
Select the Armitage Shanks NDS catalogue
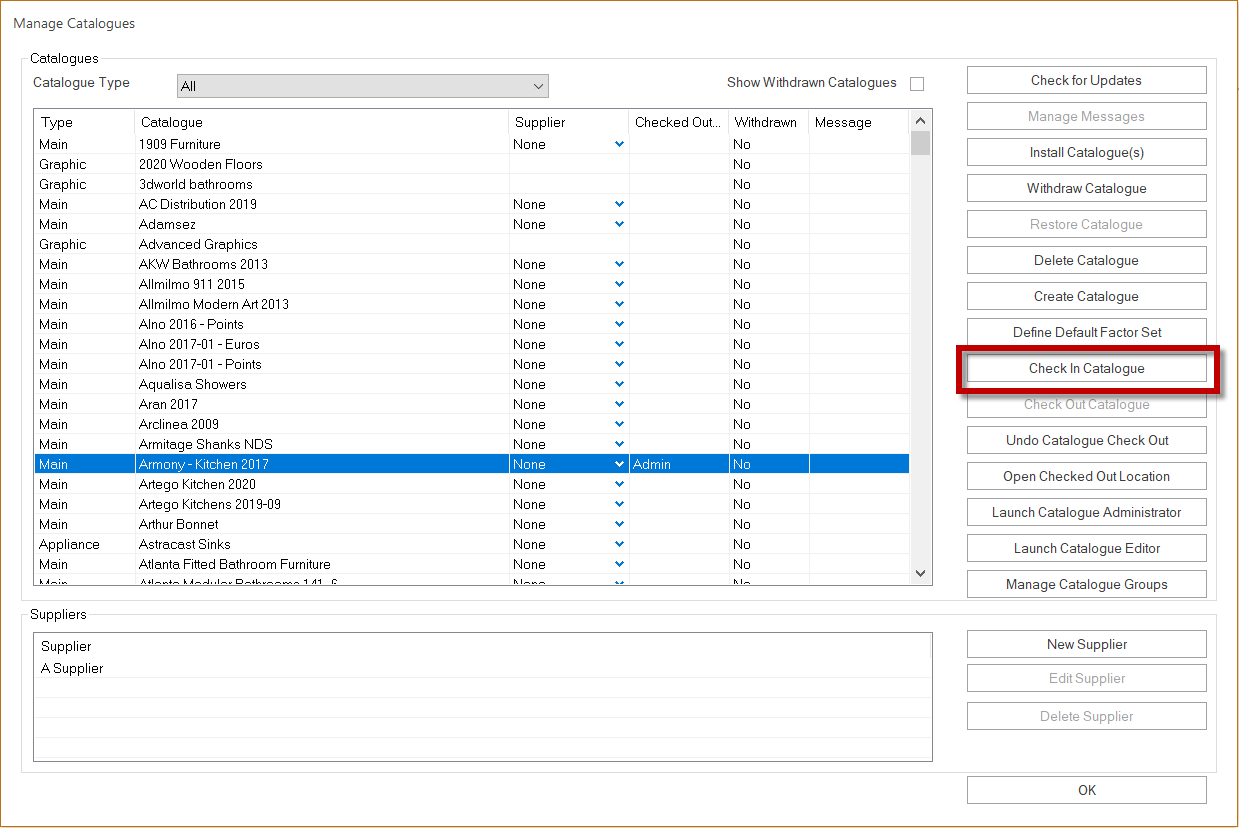click(472, 444)
